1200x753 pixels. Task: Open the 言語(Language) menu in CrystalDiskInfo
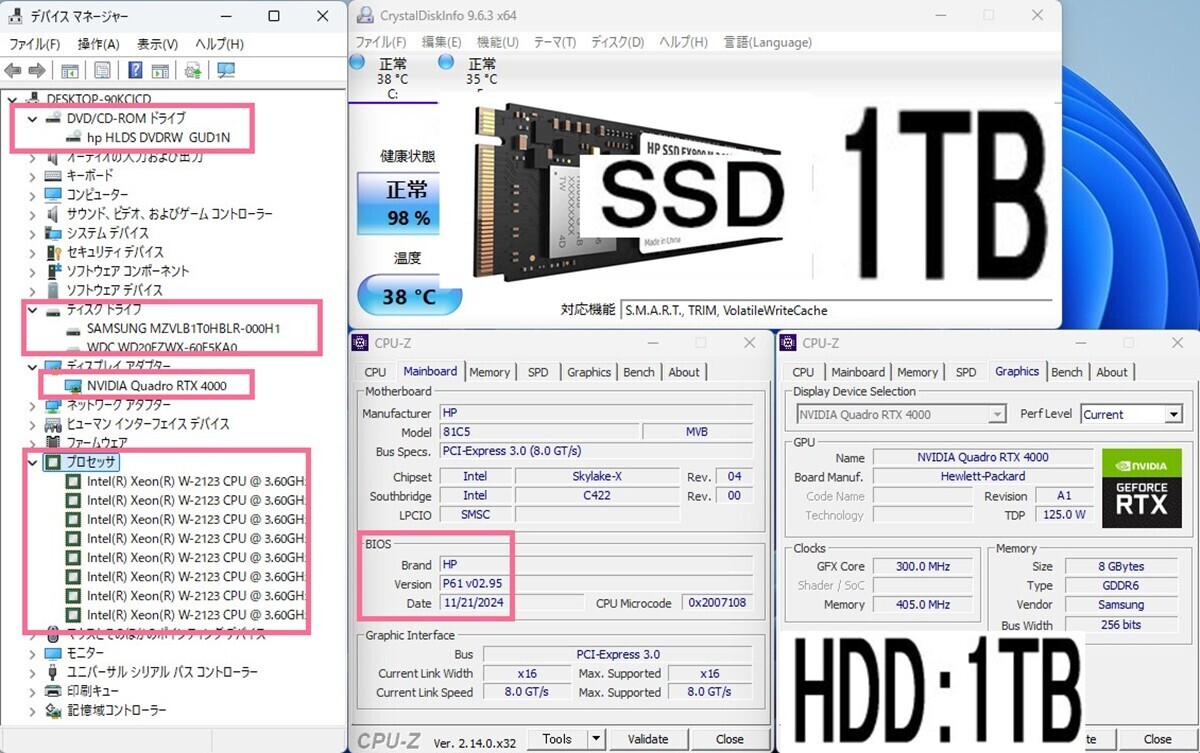768,42
